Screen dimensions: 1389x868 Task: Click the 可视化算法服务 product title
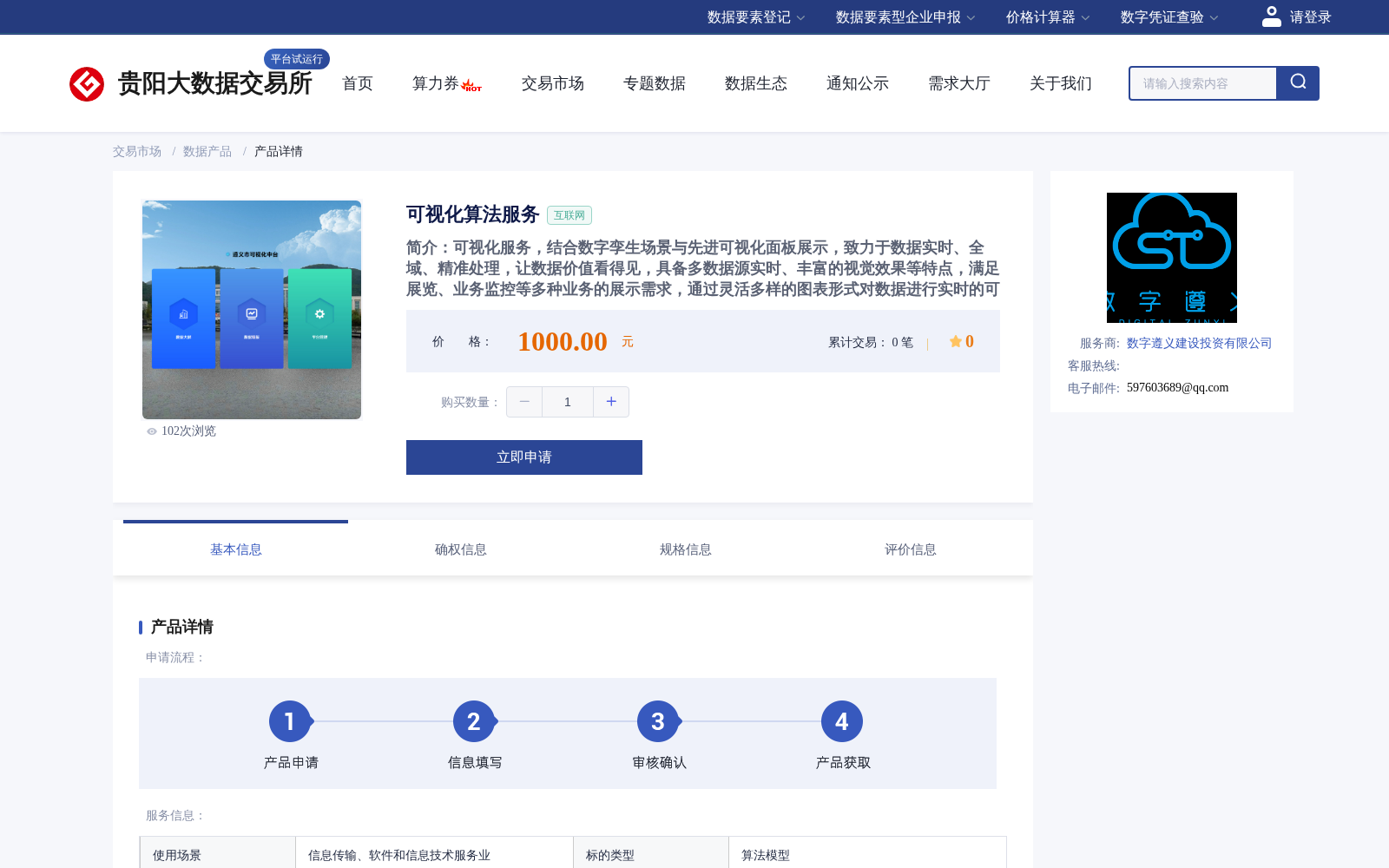pos(473,214)
